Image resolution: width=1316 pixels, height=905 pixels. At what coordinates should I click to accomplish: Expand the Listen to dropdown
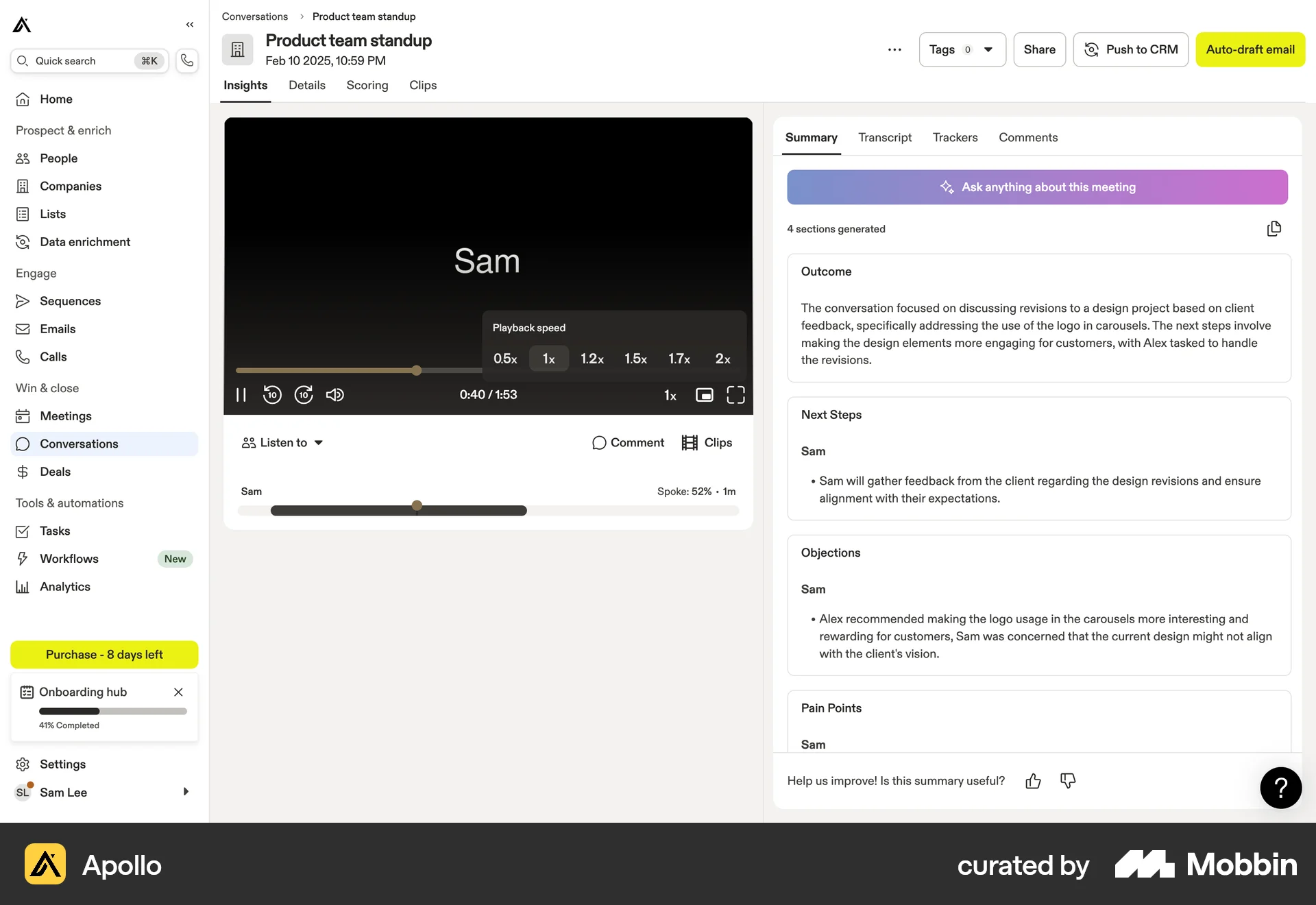(282, 442)
